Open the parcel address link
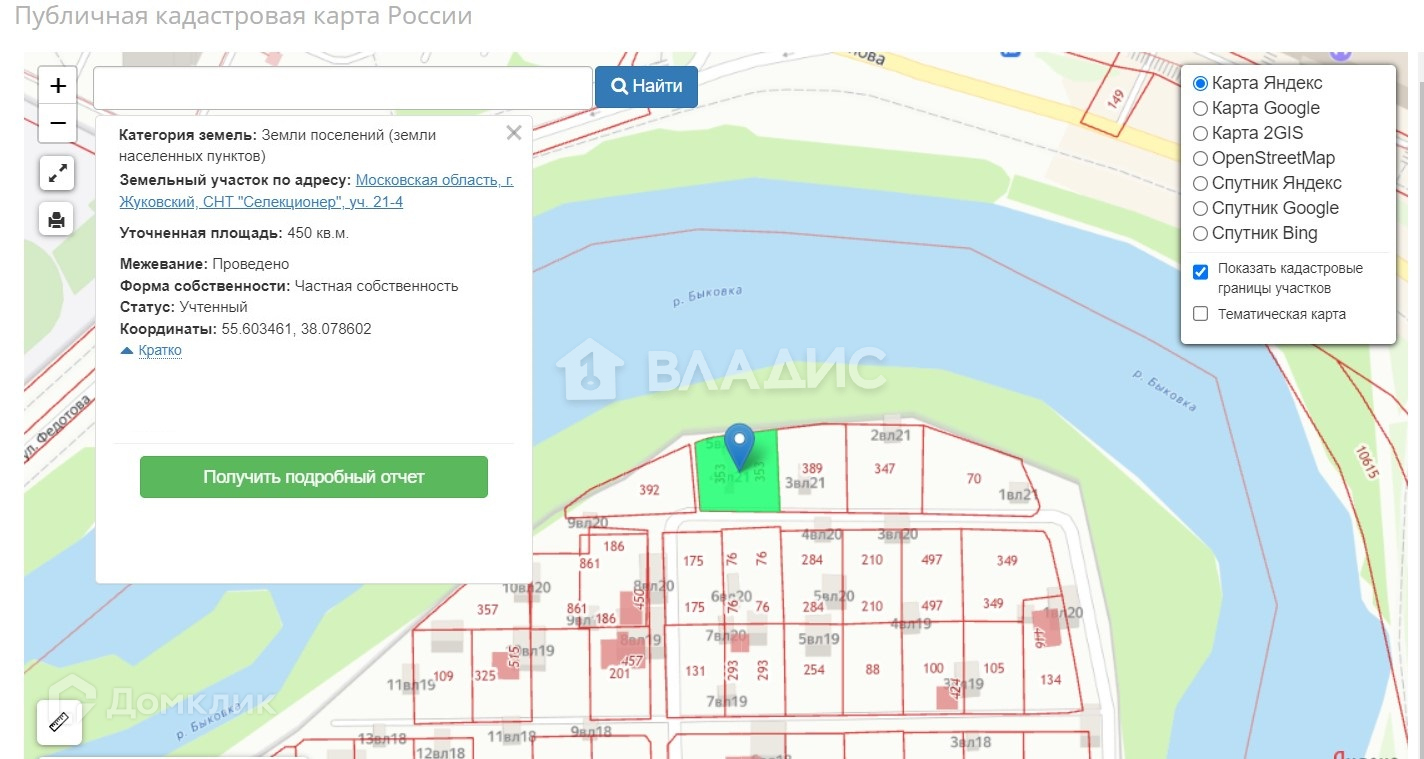Image resolution: width=1424 pixels, height=759 pixels. click(316, 191)
